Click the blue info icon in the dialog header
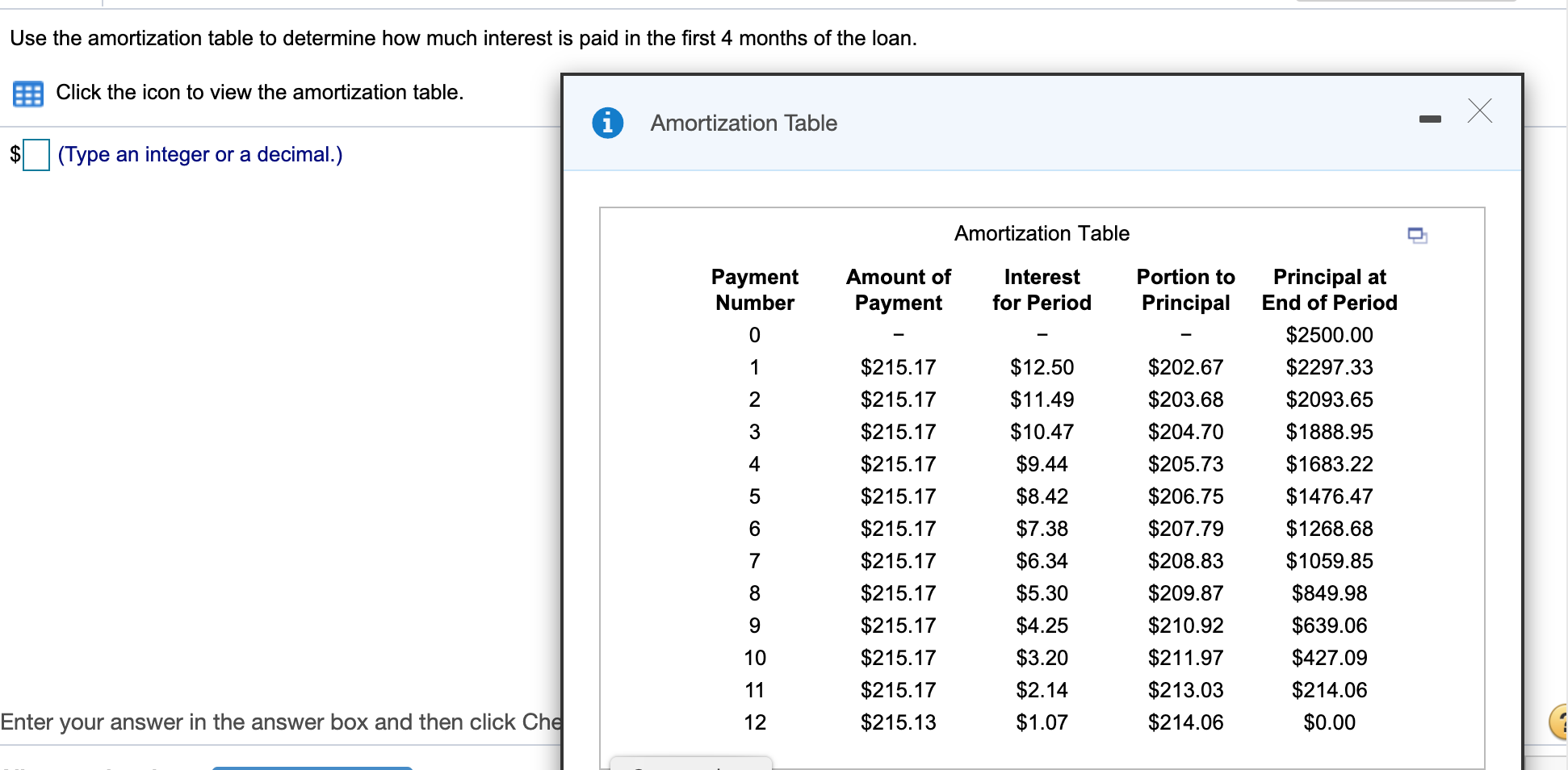The image size is (1568, 770). [x=607, y=123]
